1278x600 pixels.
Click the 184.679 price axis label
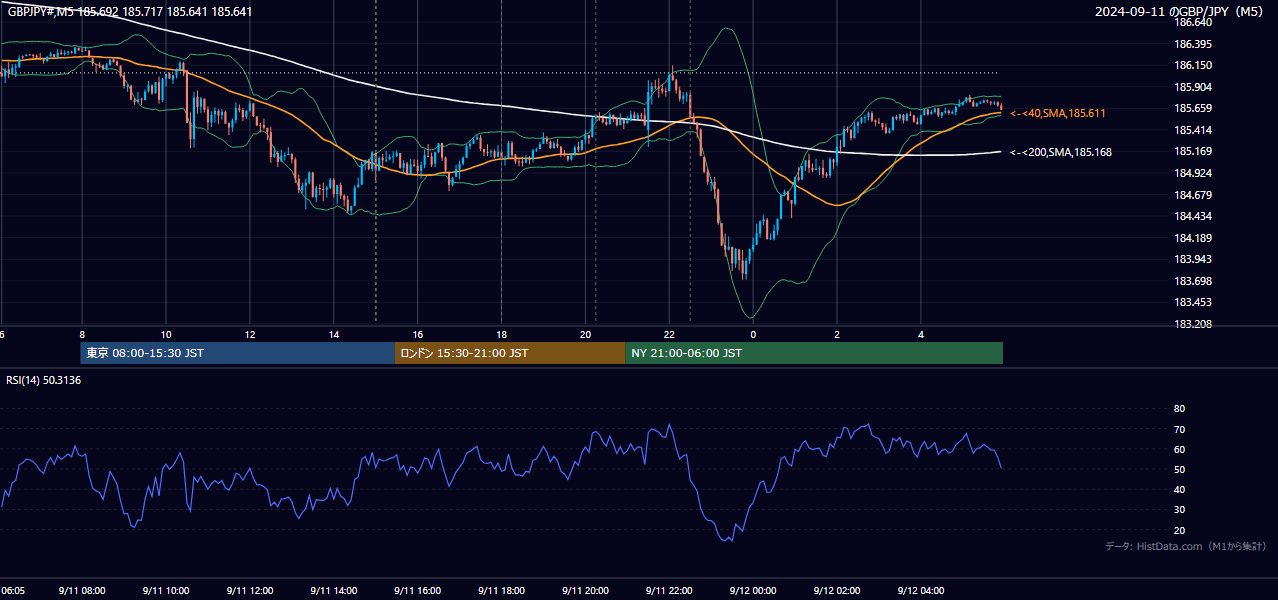(1193, 195)
